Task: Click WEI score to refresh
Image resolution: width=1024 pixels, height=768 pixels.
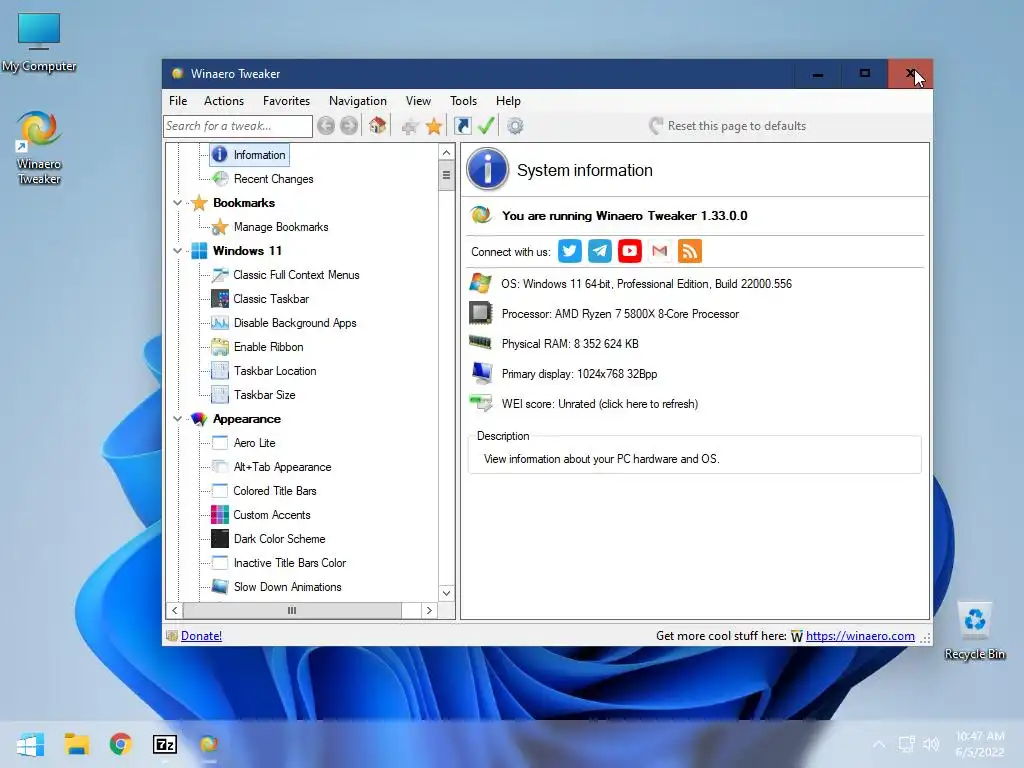Action: coord(600,404)
